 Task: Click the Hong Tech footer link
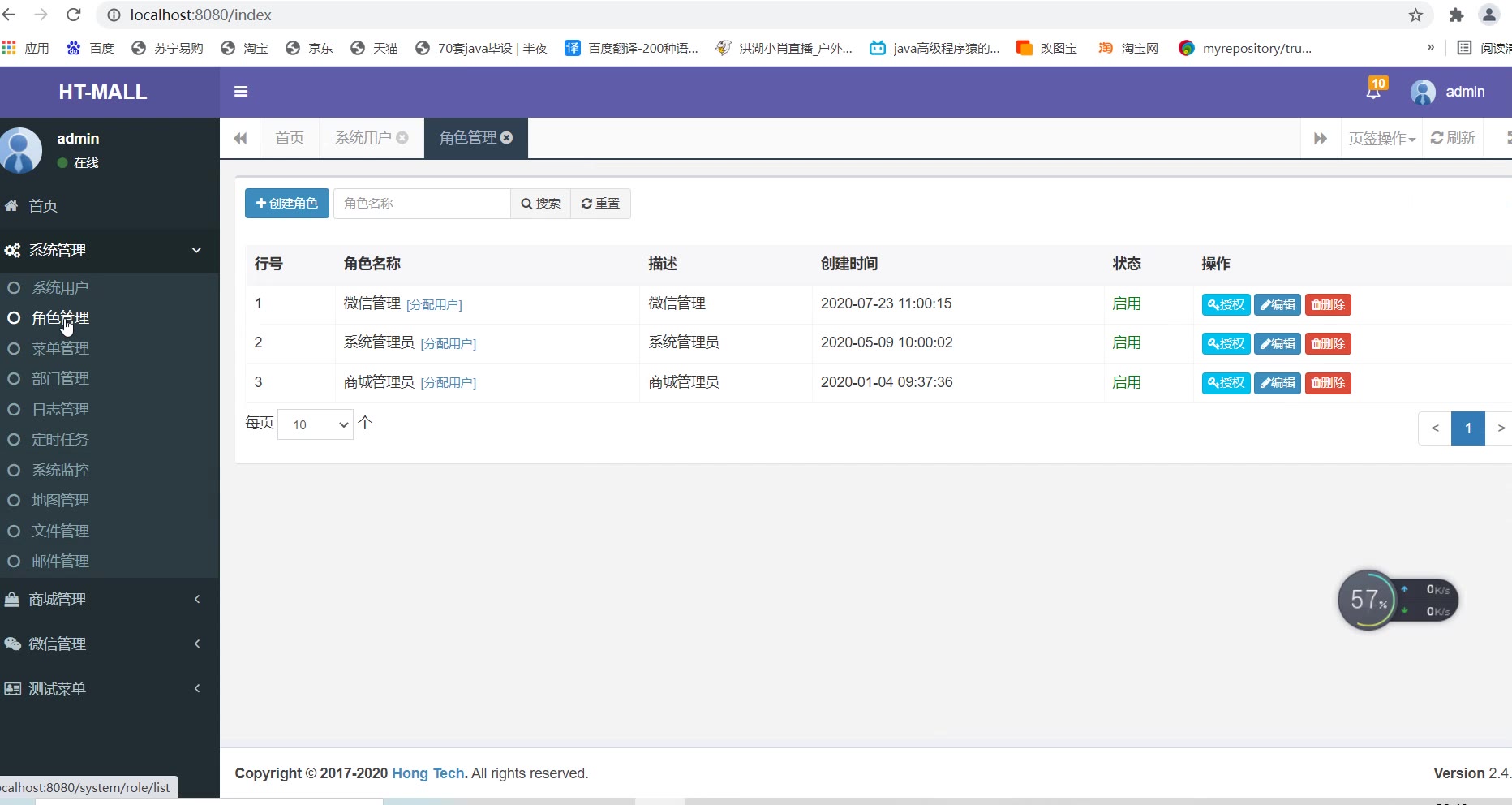point(428,773)
